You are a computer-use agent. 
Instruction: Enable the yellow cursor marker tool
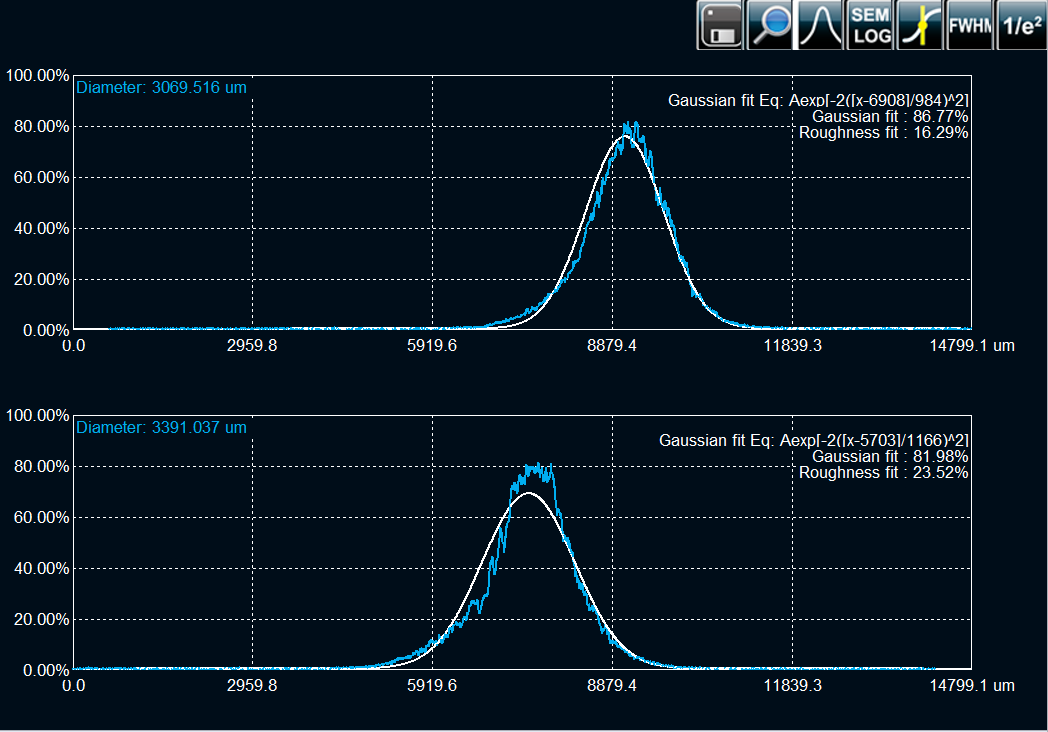pyautogui.click(x=919, y=26)
